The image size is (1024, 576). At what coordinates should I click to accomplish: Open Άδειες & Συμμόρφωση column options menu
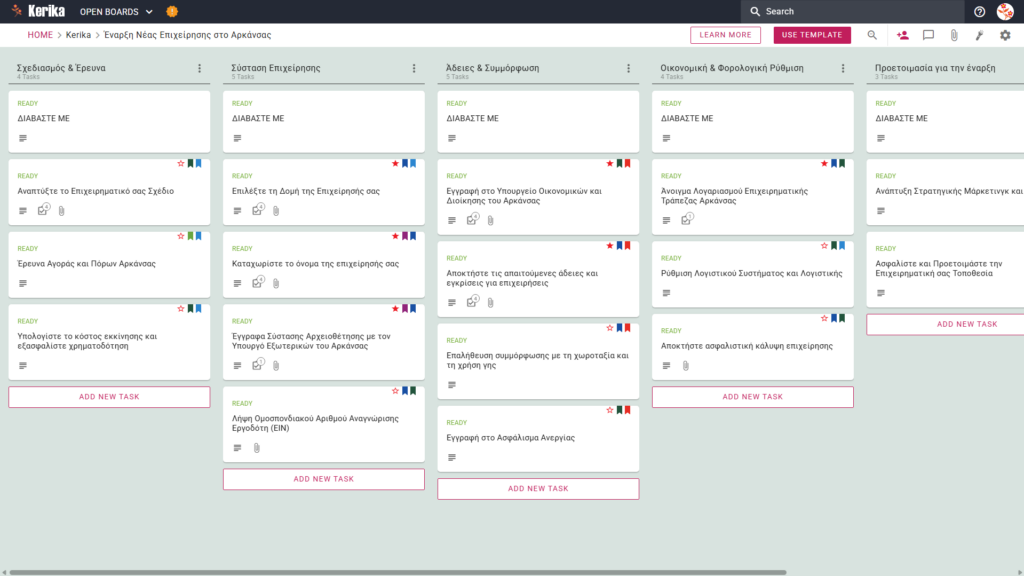click(x=628, y=69)
